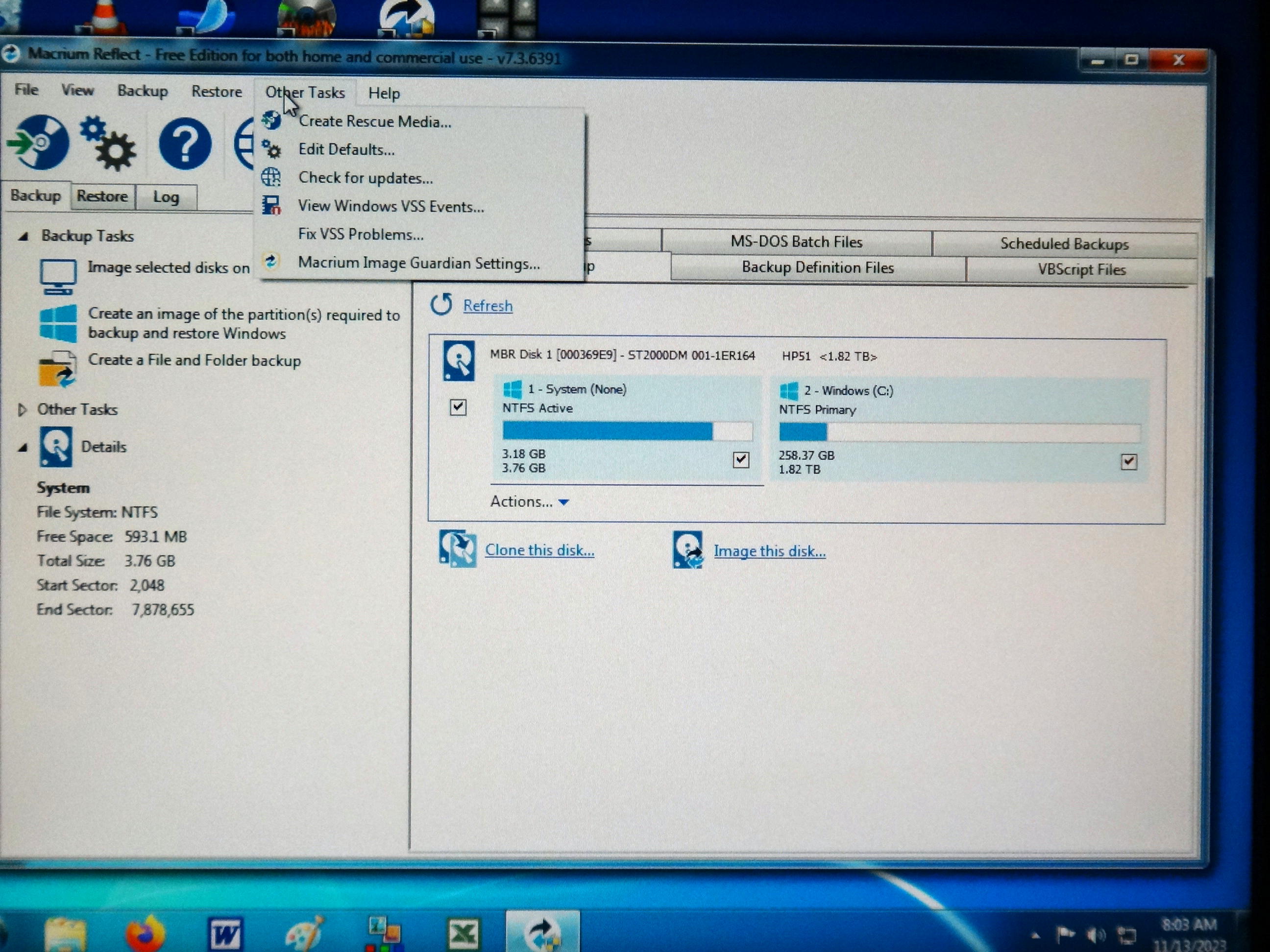Click the monitor icon for Image selected disks
1270x952 pixels.
(x=58, y=277)
